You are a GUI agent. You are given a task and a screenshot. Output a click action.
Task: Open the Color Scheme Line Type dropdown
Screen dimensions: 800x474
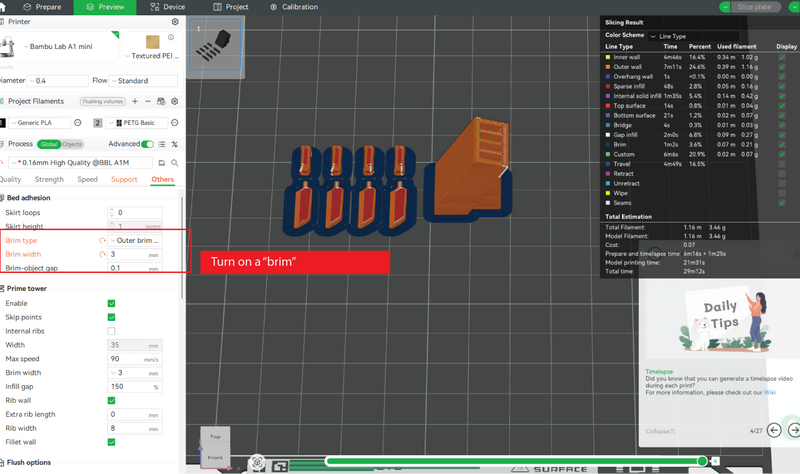click(693, 36)
